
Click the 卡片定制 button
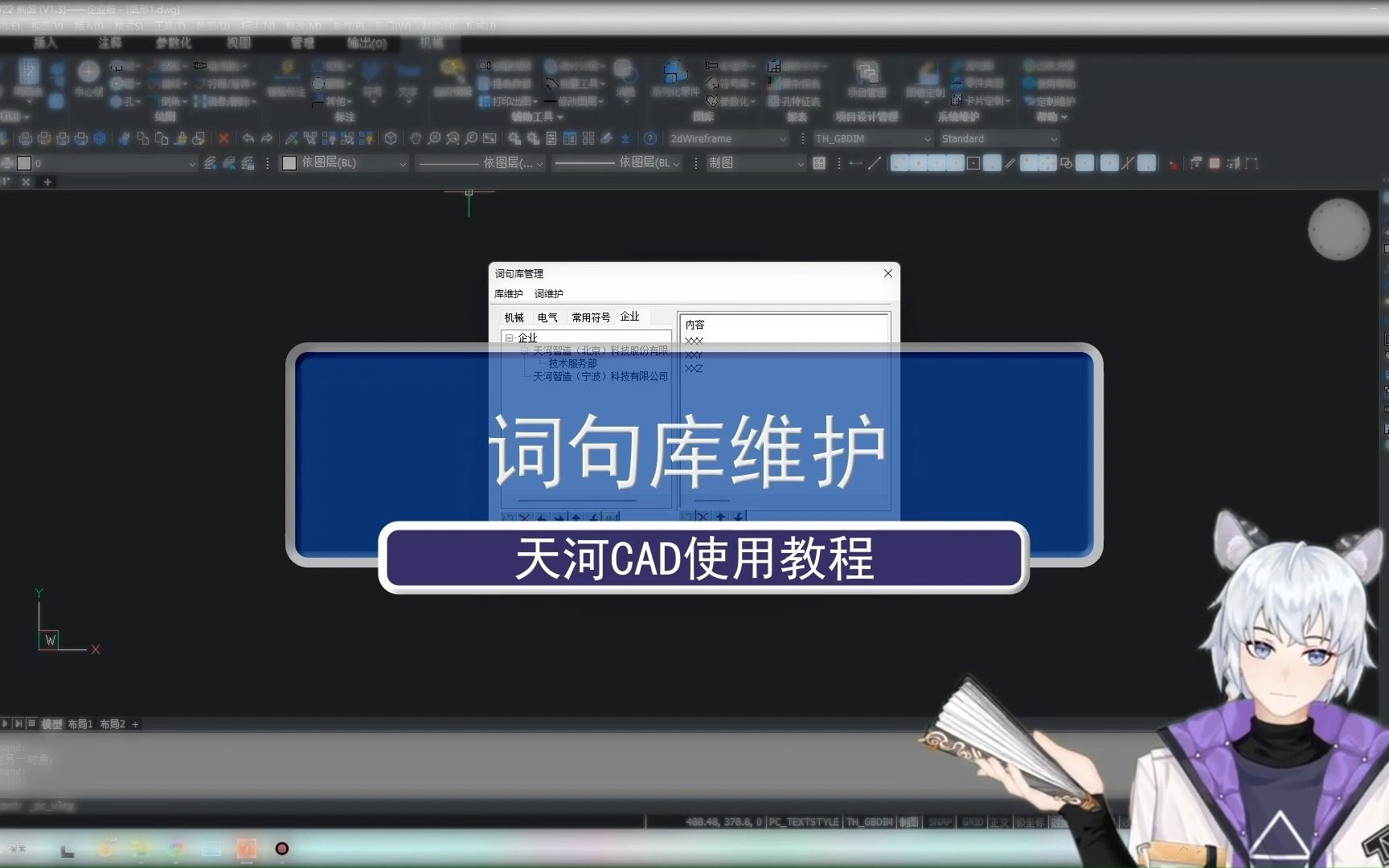980,101
